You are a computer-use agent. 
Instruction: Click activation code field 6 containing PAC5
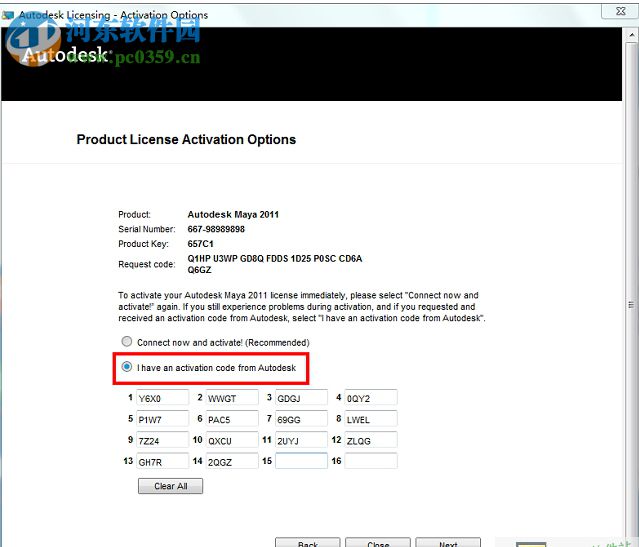232,419
